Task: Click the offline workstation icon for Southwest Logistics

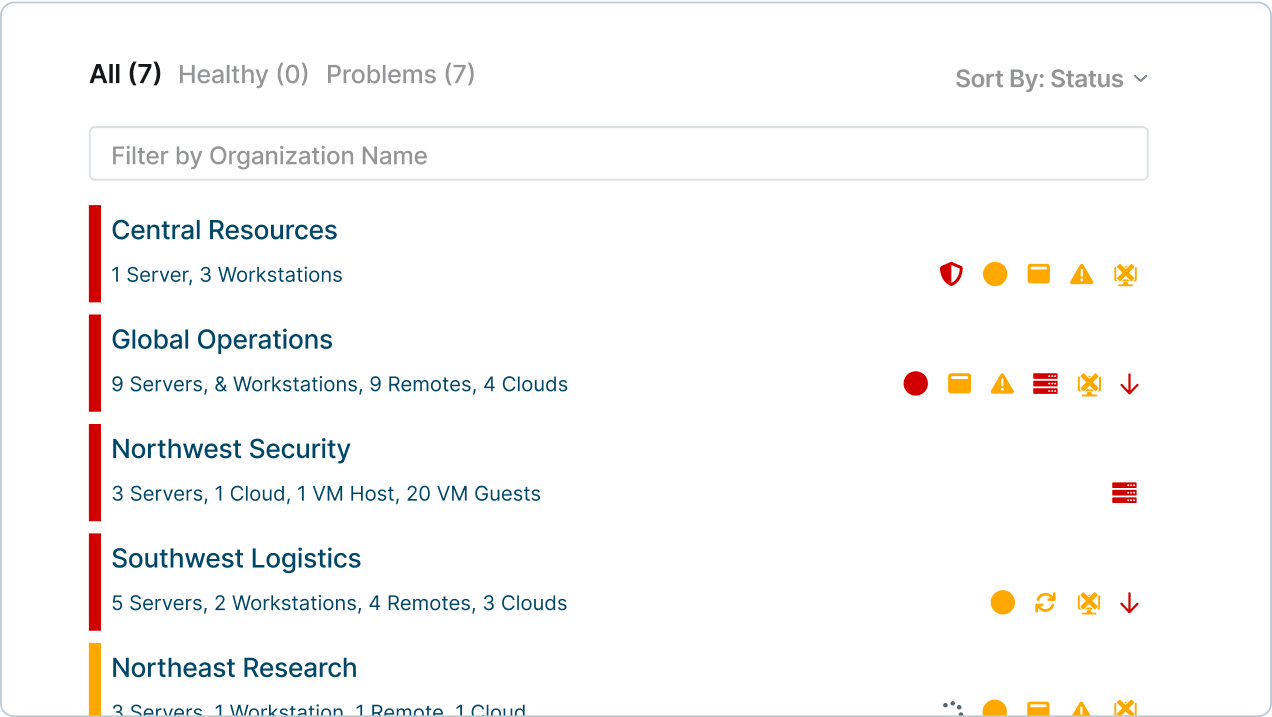Action: [1089, 603]
